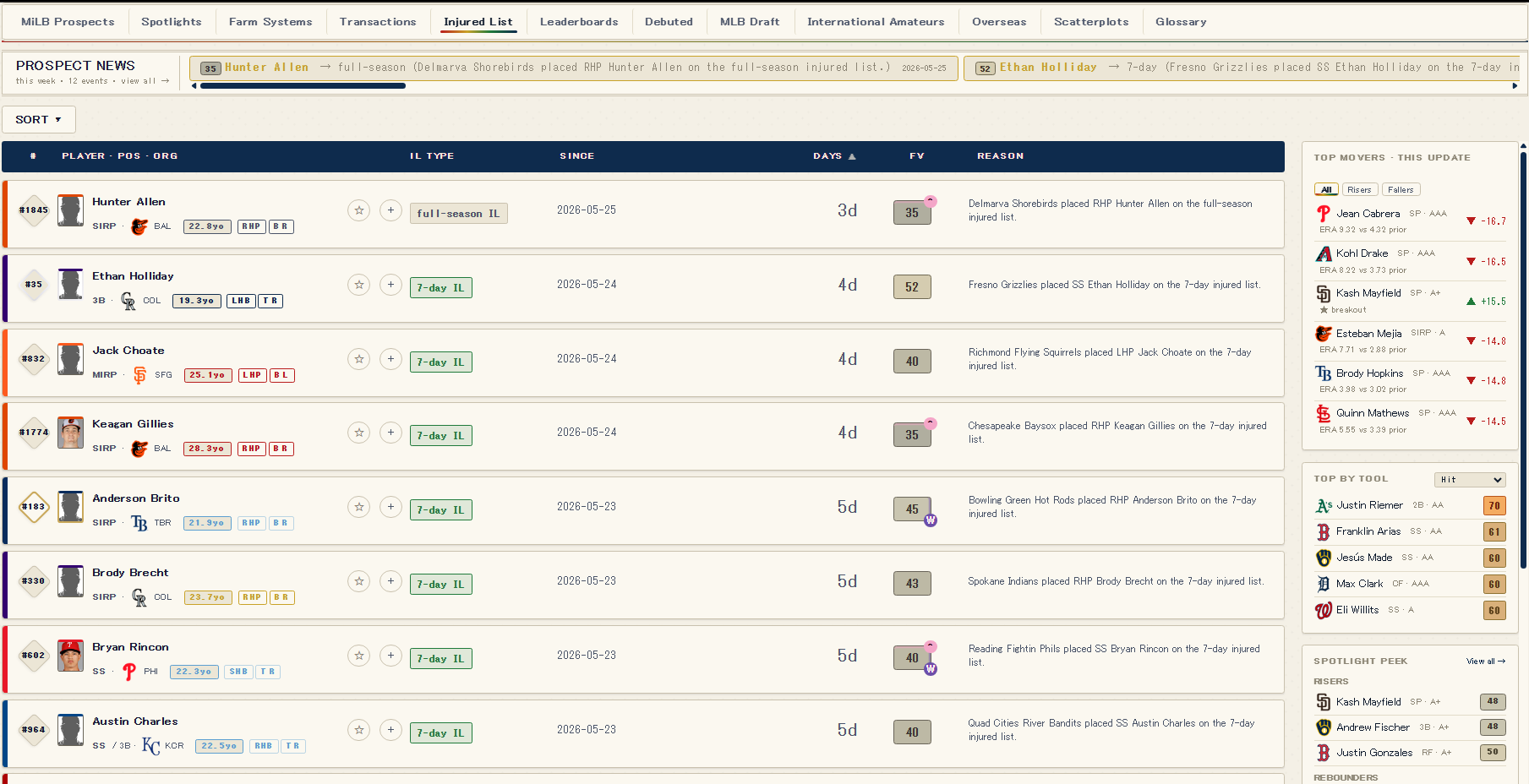Add Ethan Holliday with plus icon
1529x784 pixels.
click(x=390, y=285)
